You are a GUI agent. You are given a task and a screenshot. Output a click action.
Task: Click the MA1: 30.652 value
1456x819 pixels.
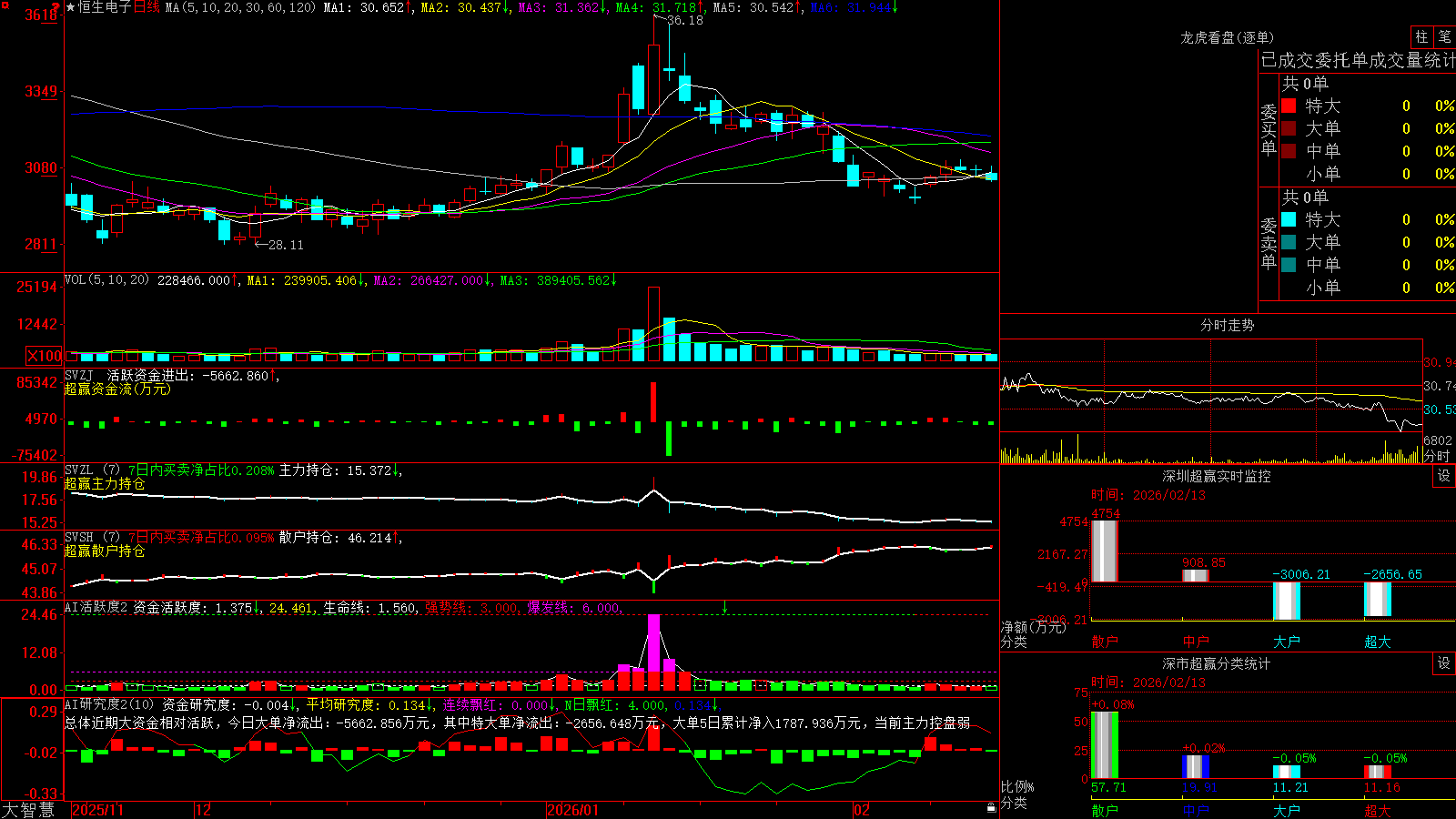[363, 7]
